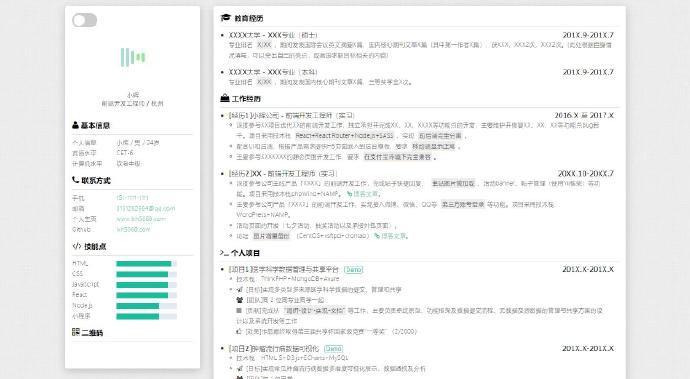Open the phone number link in 联系方式

tap(132, 198)
